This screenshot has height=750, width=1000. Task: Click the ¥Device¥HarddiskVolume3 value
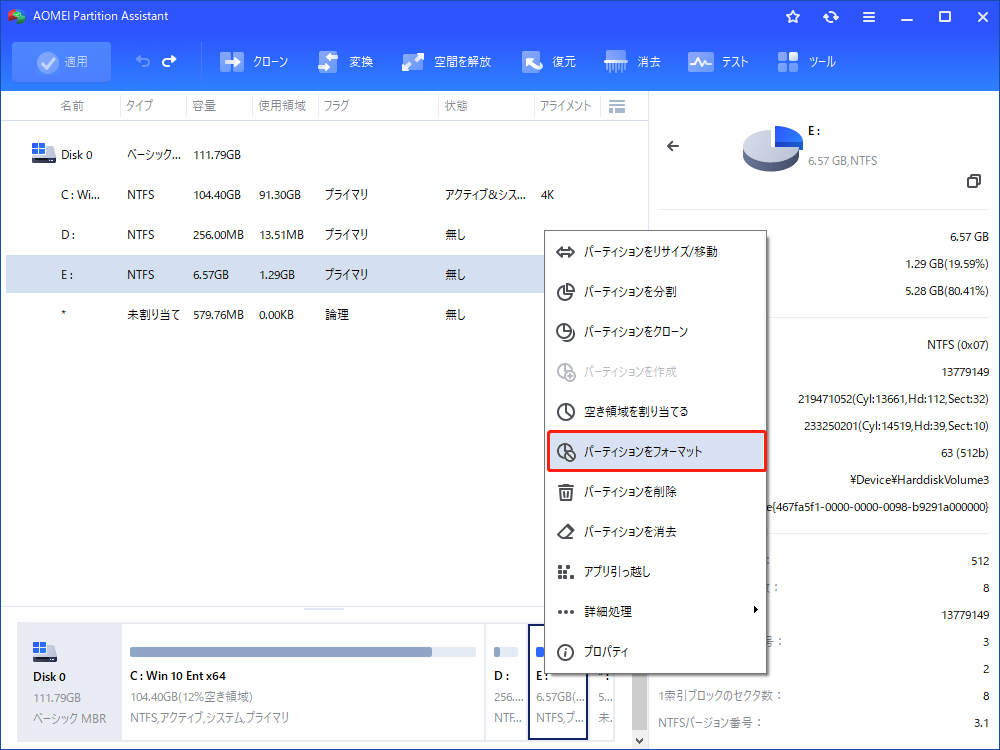(x=919, y=480)
